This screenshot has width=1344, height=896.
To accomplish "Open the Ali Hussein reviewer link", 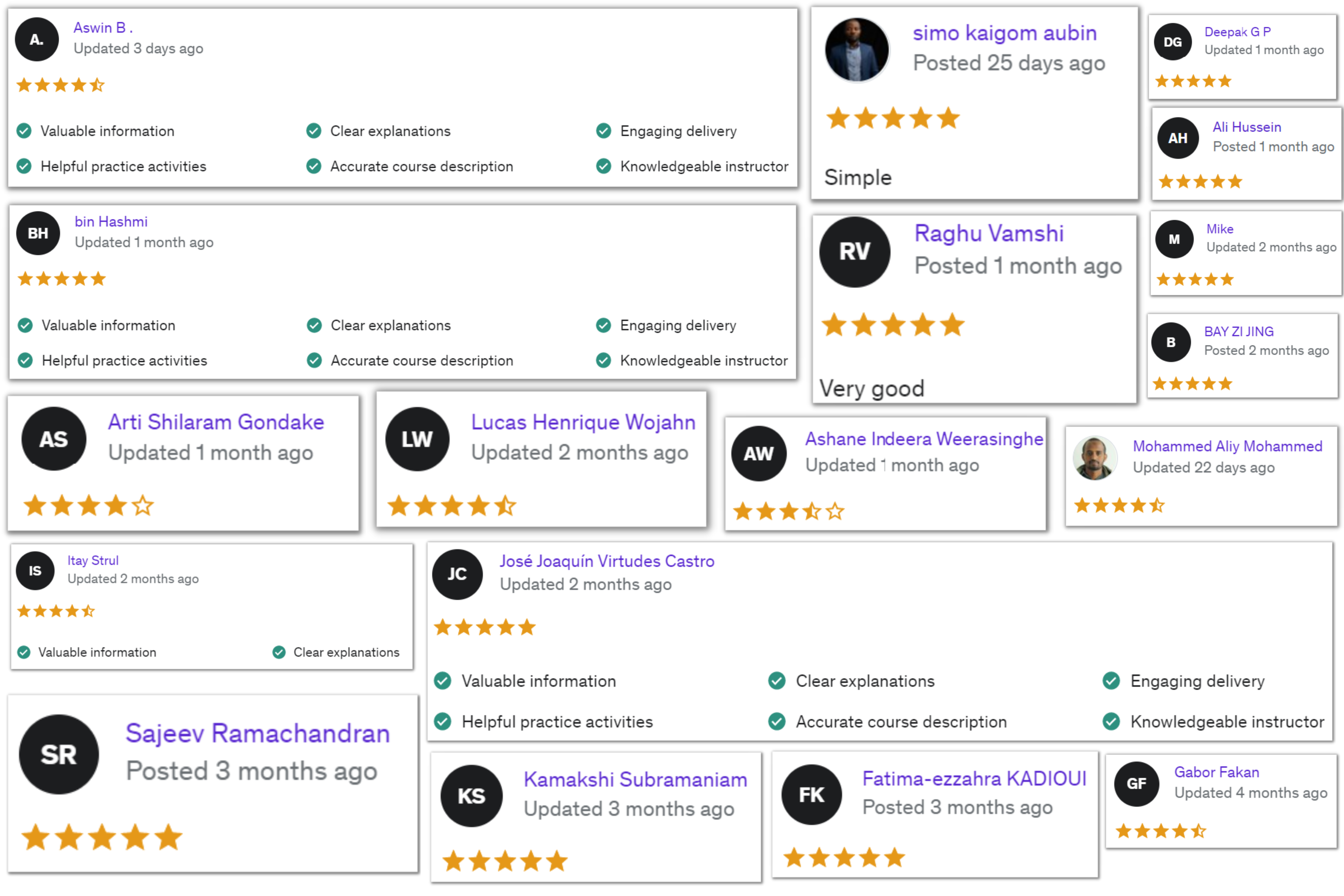I will [x=1247, y=127].
